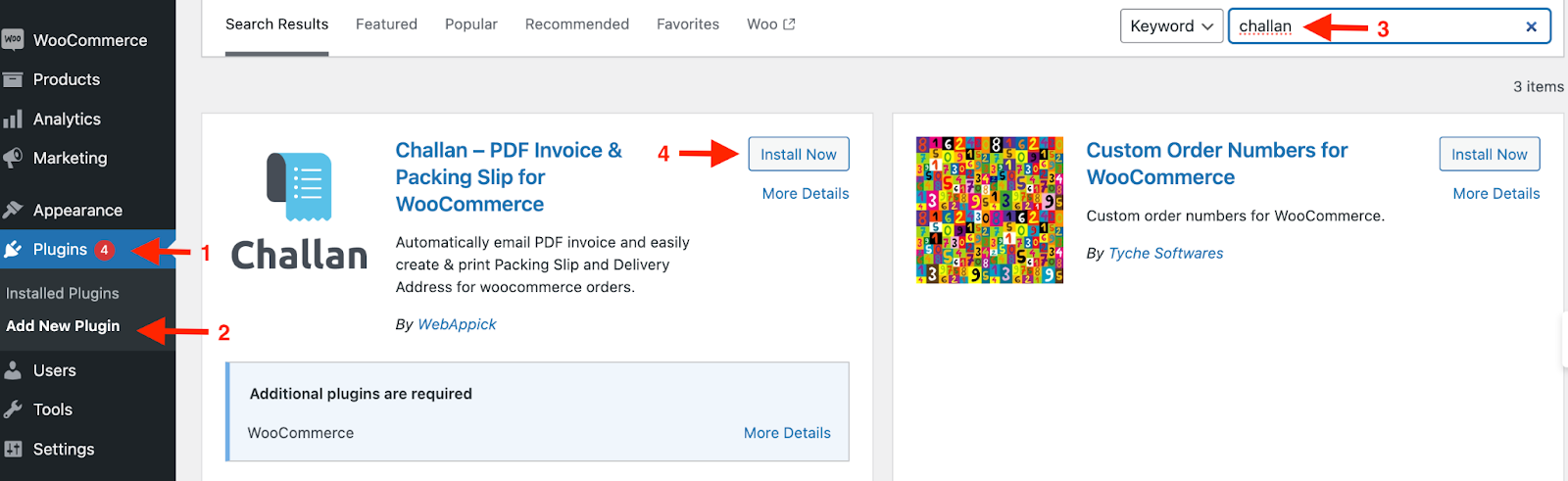Image resolution: width=1568 pixels, height=481 pixels.
Task: Click the 'WooCommerce' required plugin name
Action: 301,433
